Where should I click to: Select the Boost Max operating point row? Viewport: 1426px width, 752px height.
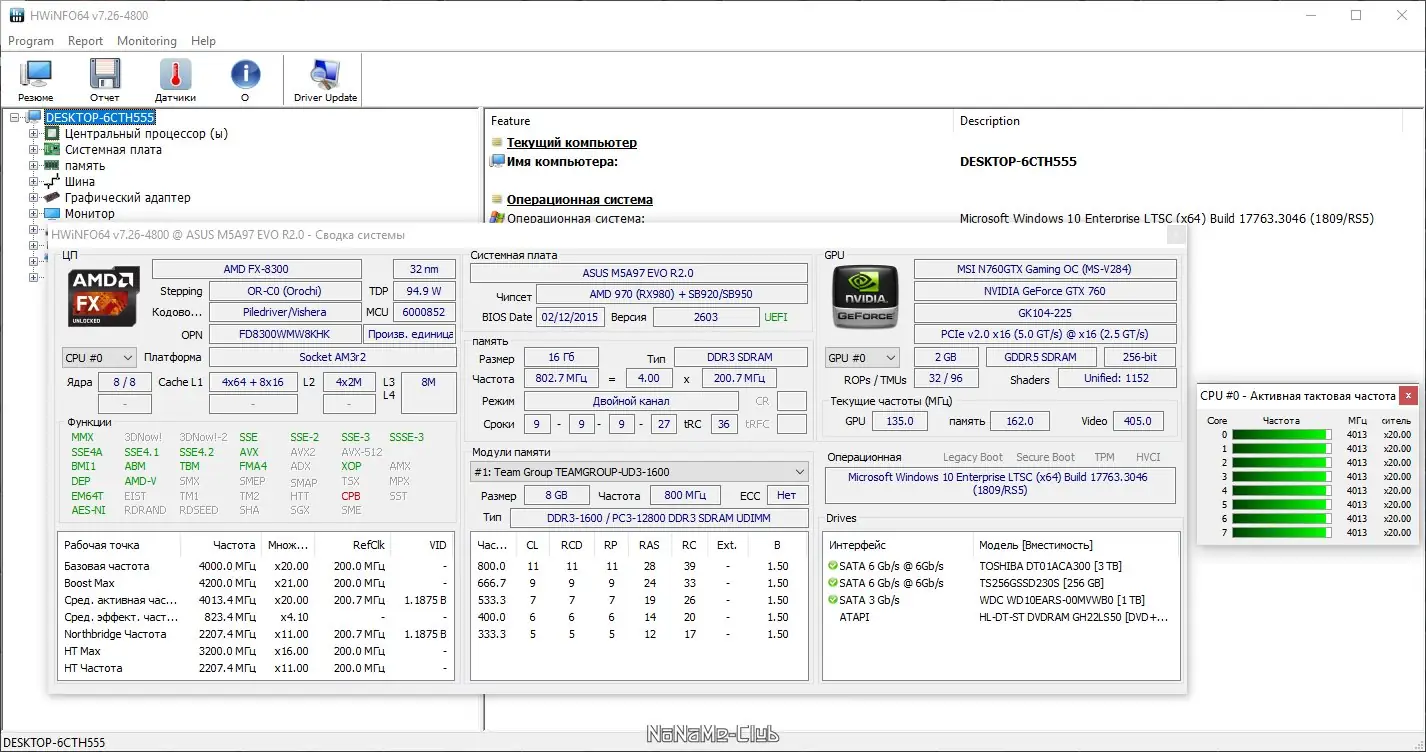pyautogui.click(x=255, y=583)
